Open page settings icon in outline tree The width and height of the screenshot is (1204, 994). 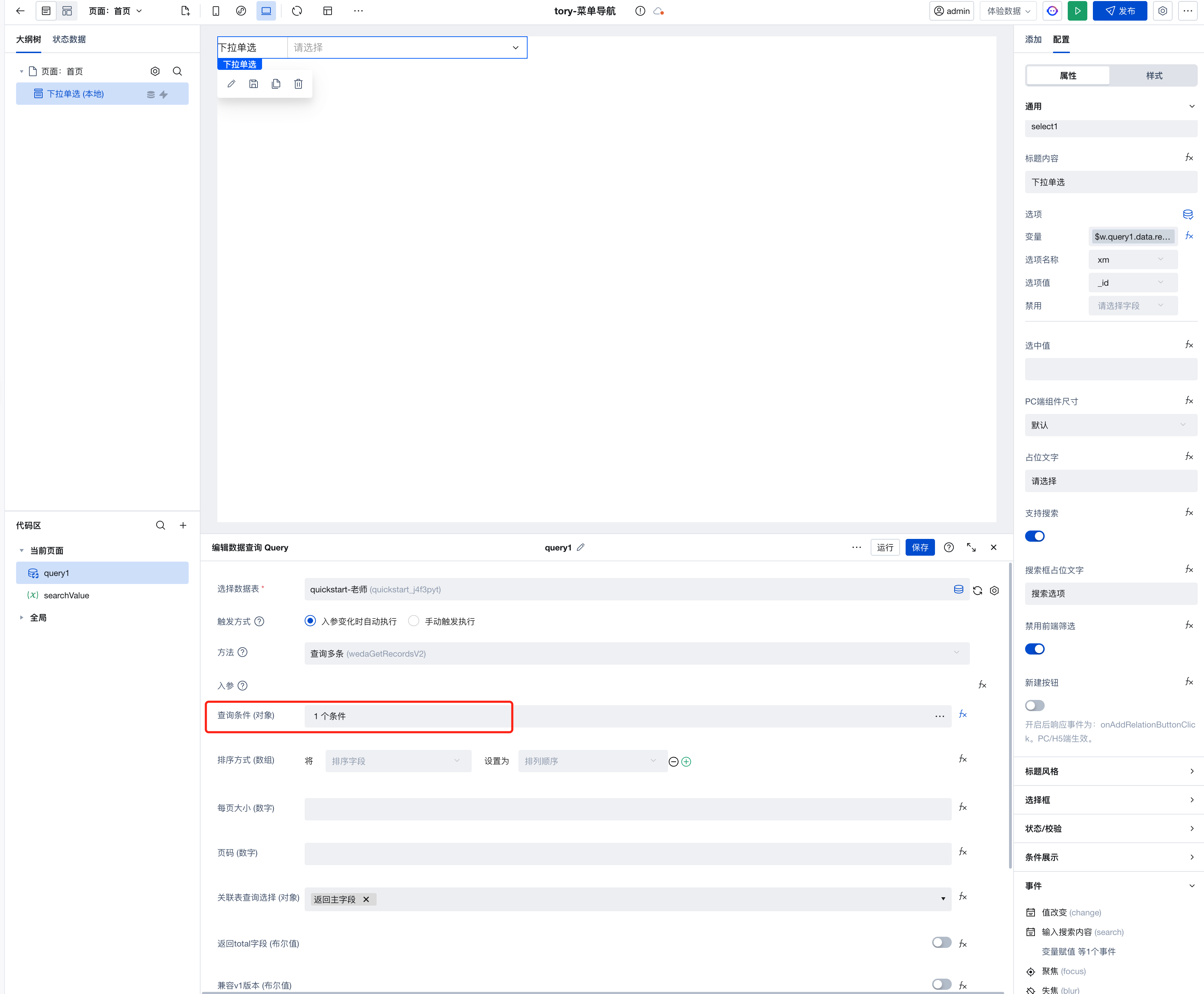point(155,71)
